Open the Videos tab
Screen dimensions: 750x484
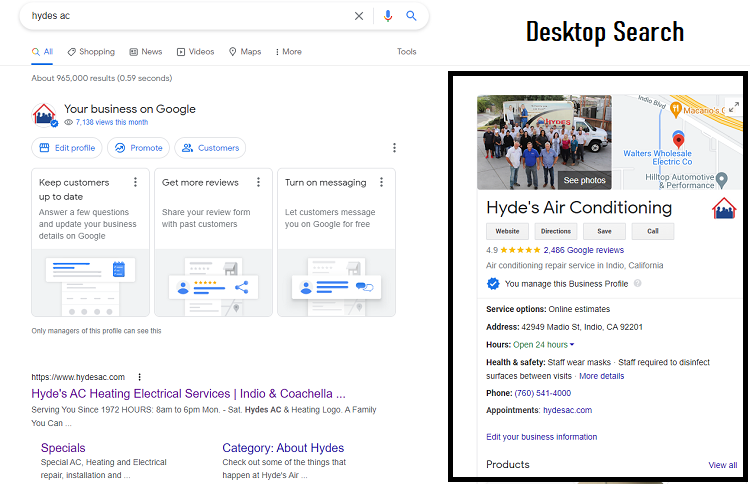tap(196, 52)
